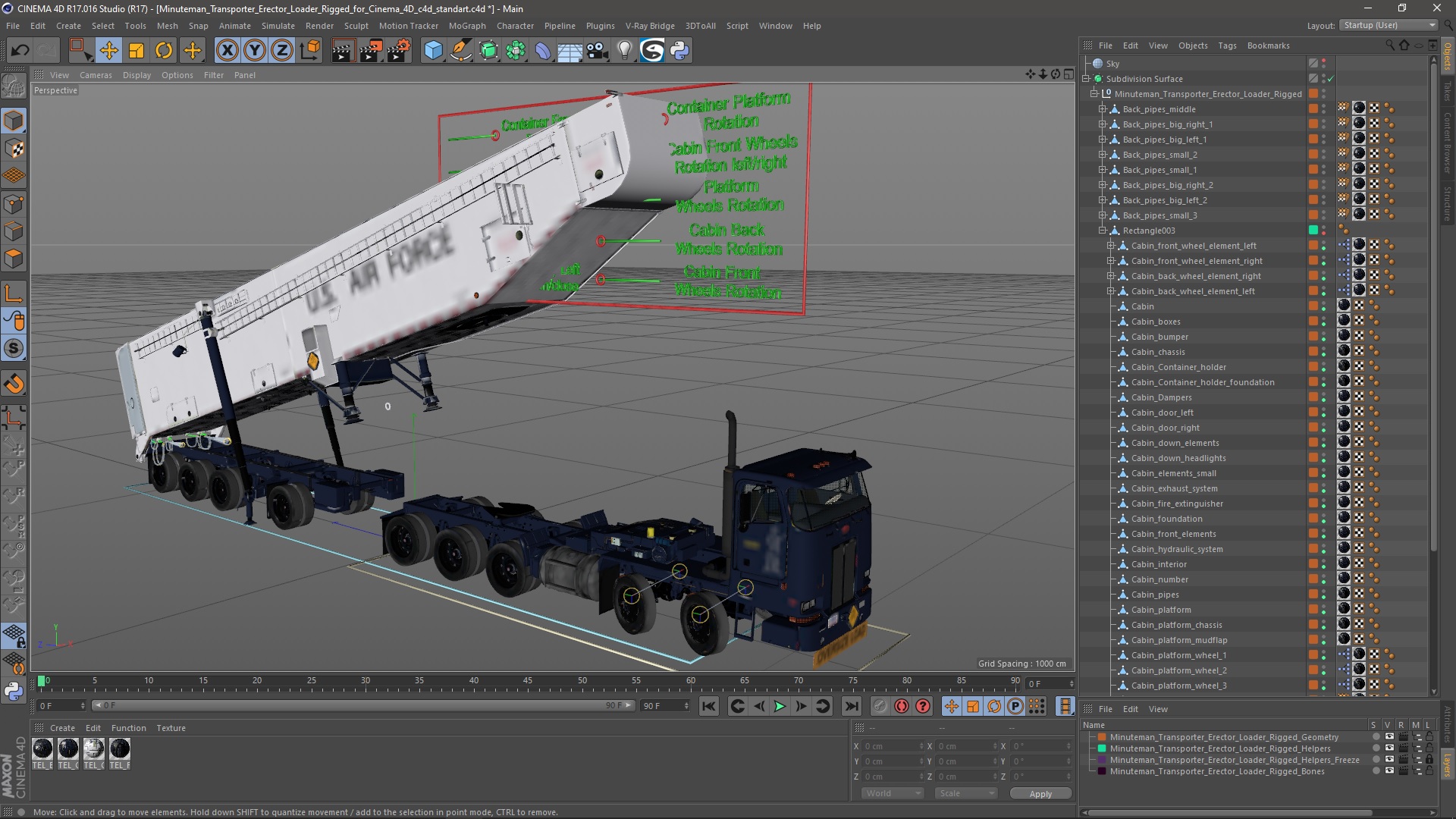Click Rectangle003 green layer color swatch
The height and width of the screenshot is (819, 1456).
click(x=1313, y=231)
